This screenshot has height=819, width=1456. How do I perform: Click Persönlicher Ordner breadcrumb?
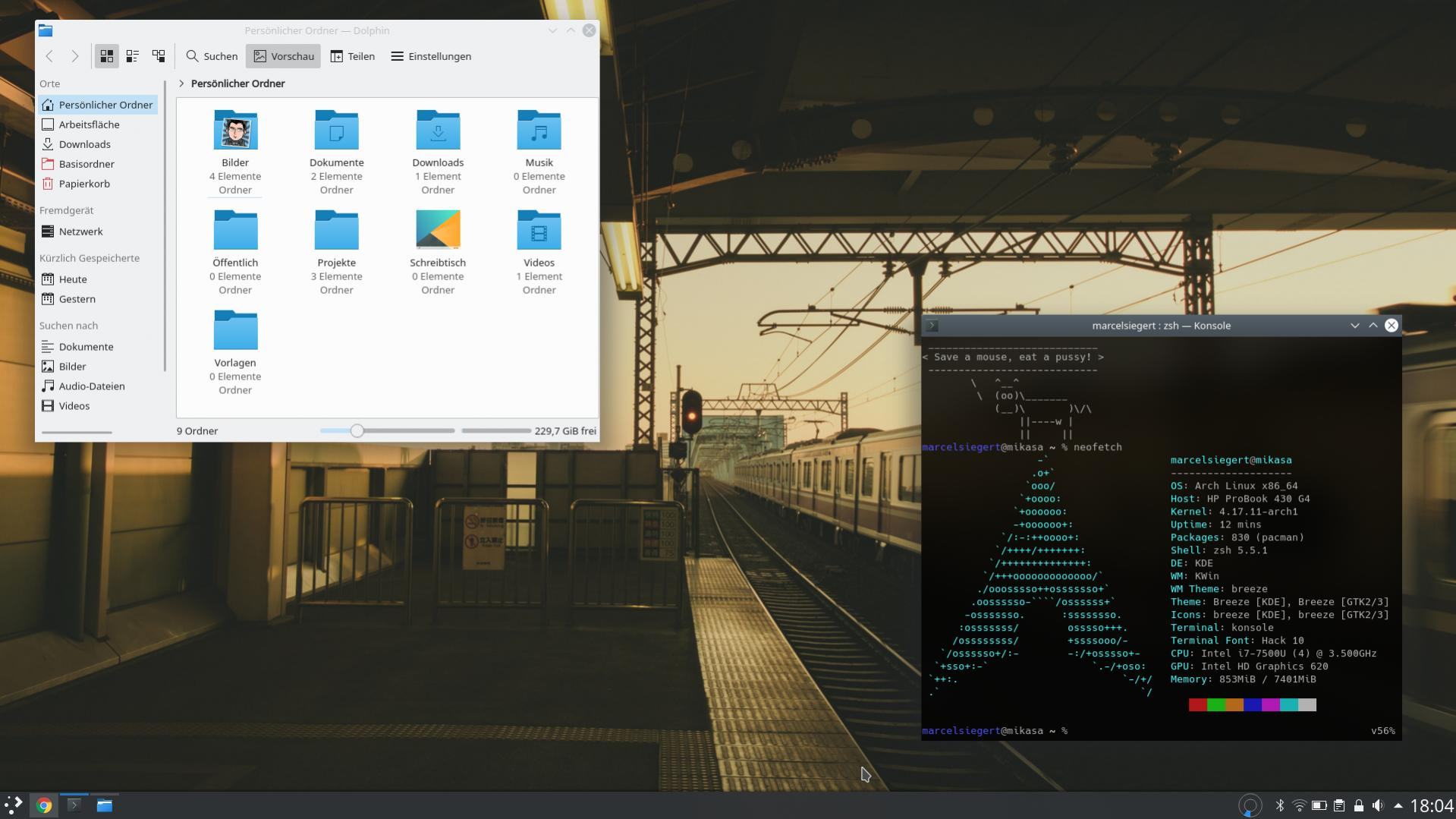237,83
